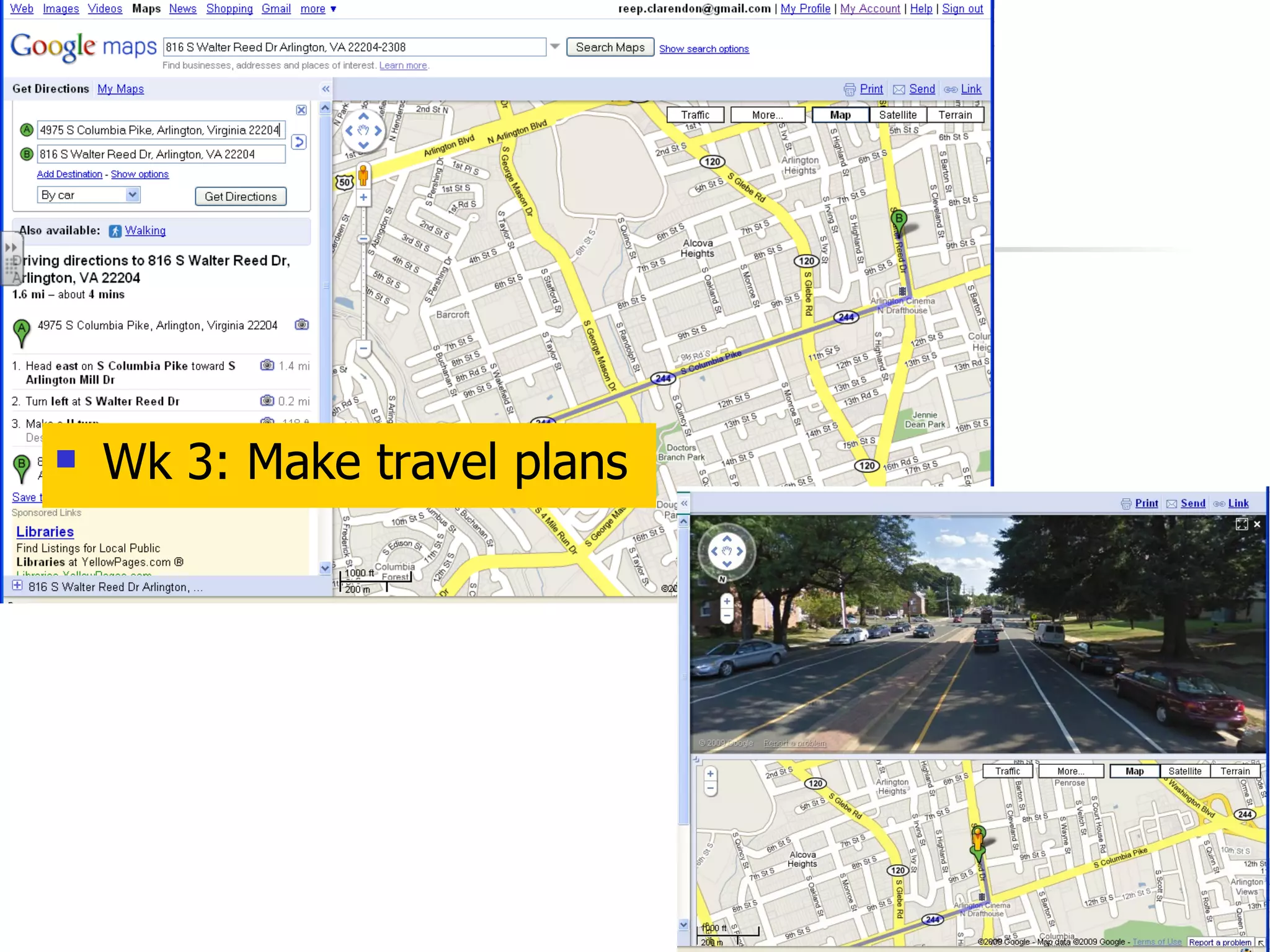Open the more dropdown in top navigation
The width and height of the screenshot is (1270, 952).
click(x=318, y=9)
